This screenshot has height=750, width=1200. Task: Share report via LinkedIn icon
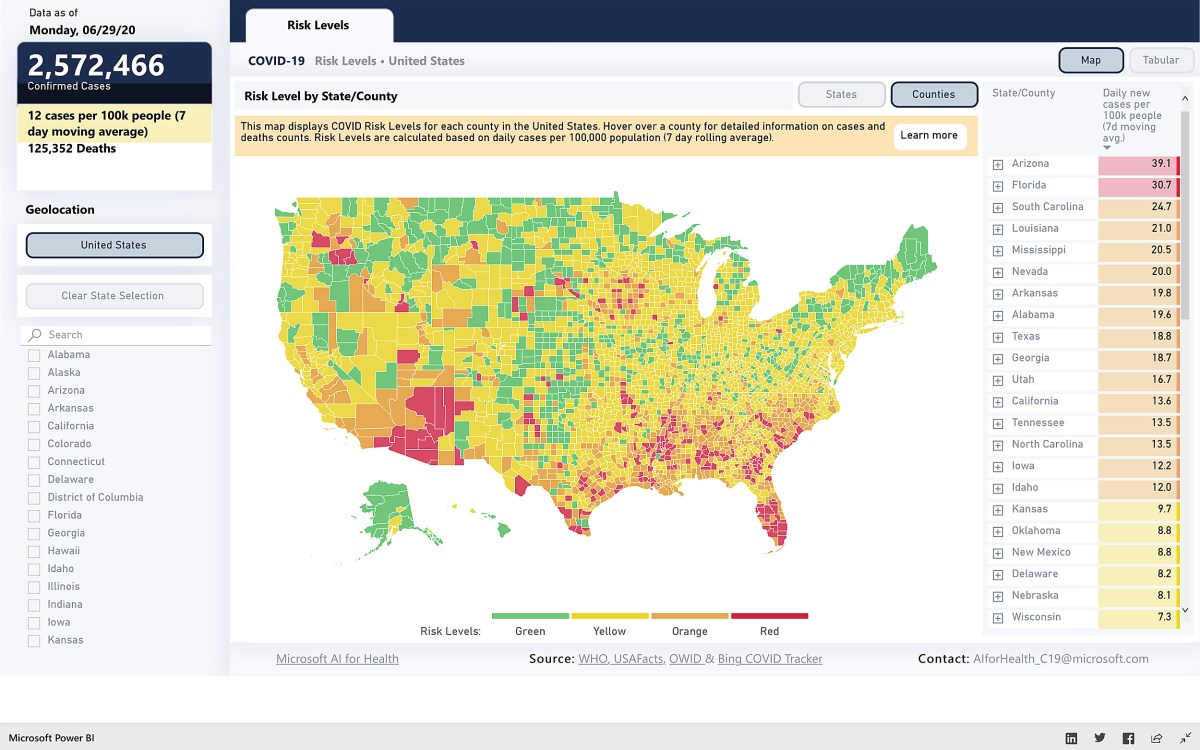pyautogui.click(x=1071, y=738)
